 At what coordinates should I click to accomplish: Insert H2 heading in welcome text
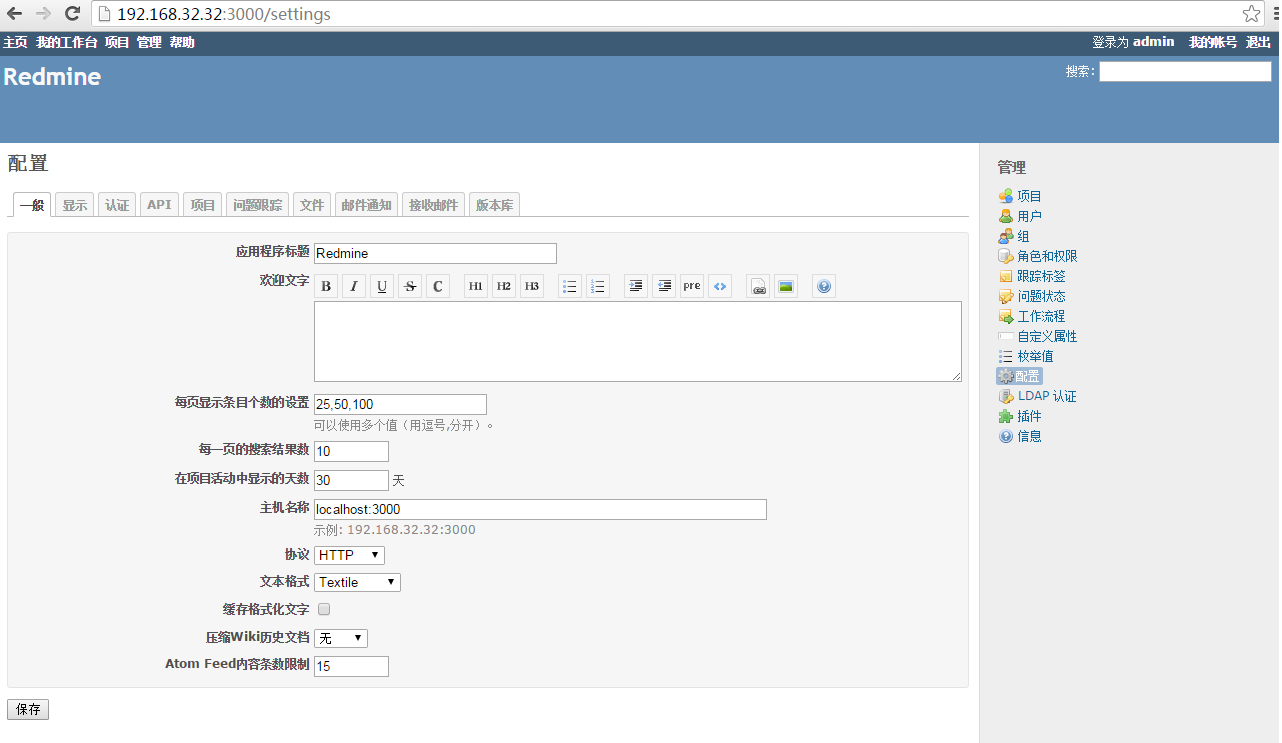pos(504,287)
